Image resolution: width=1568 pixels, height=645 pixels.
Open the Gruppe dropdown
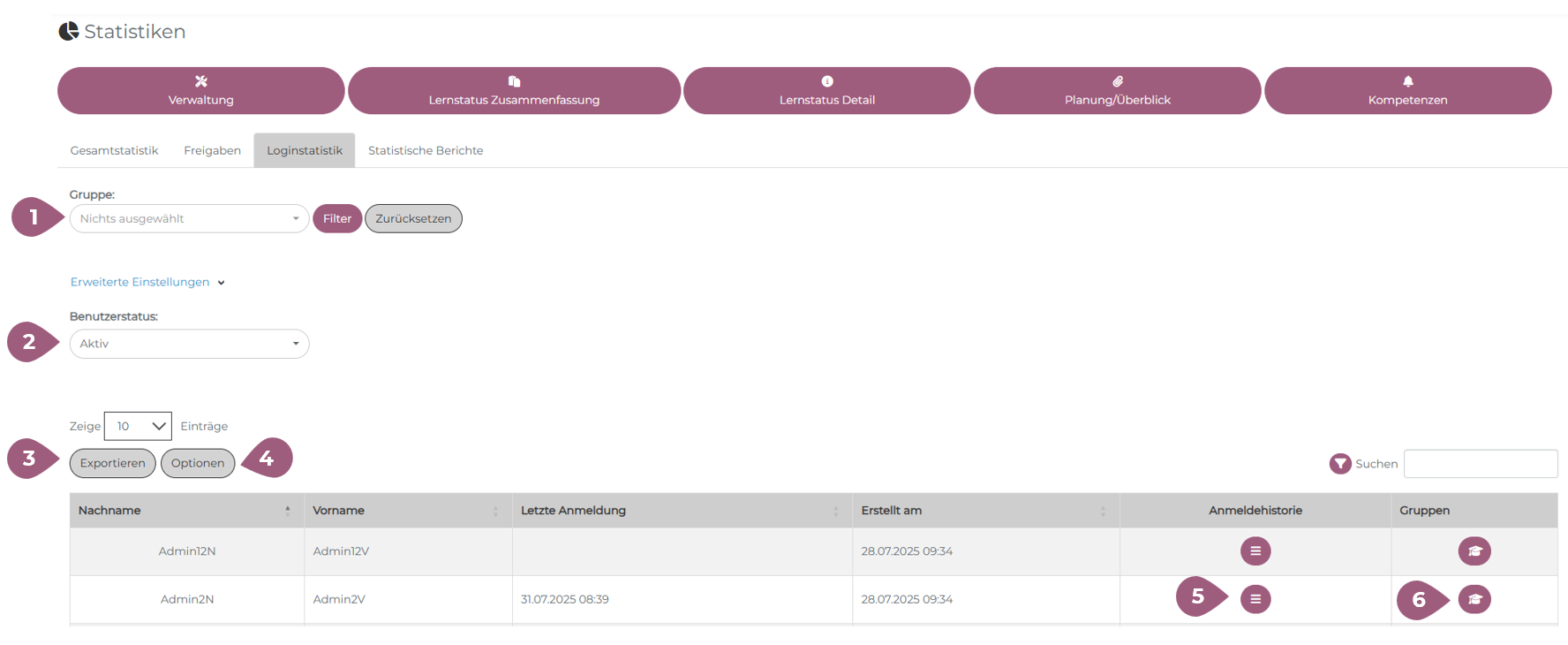189,219
